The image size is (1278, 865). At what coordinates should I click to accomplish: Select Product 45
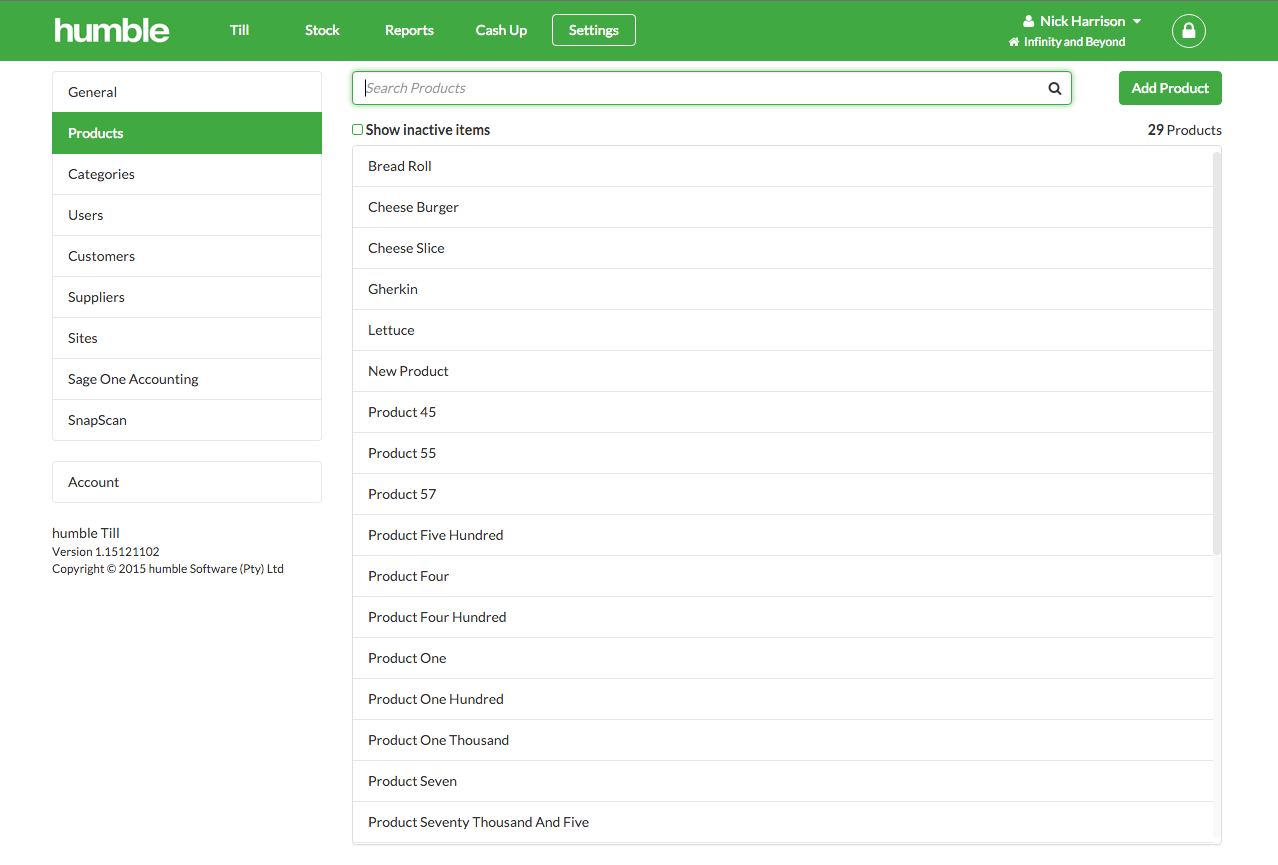click(x=783, y=412)
